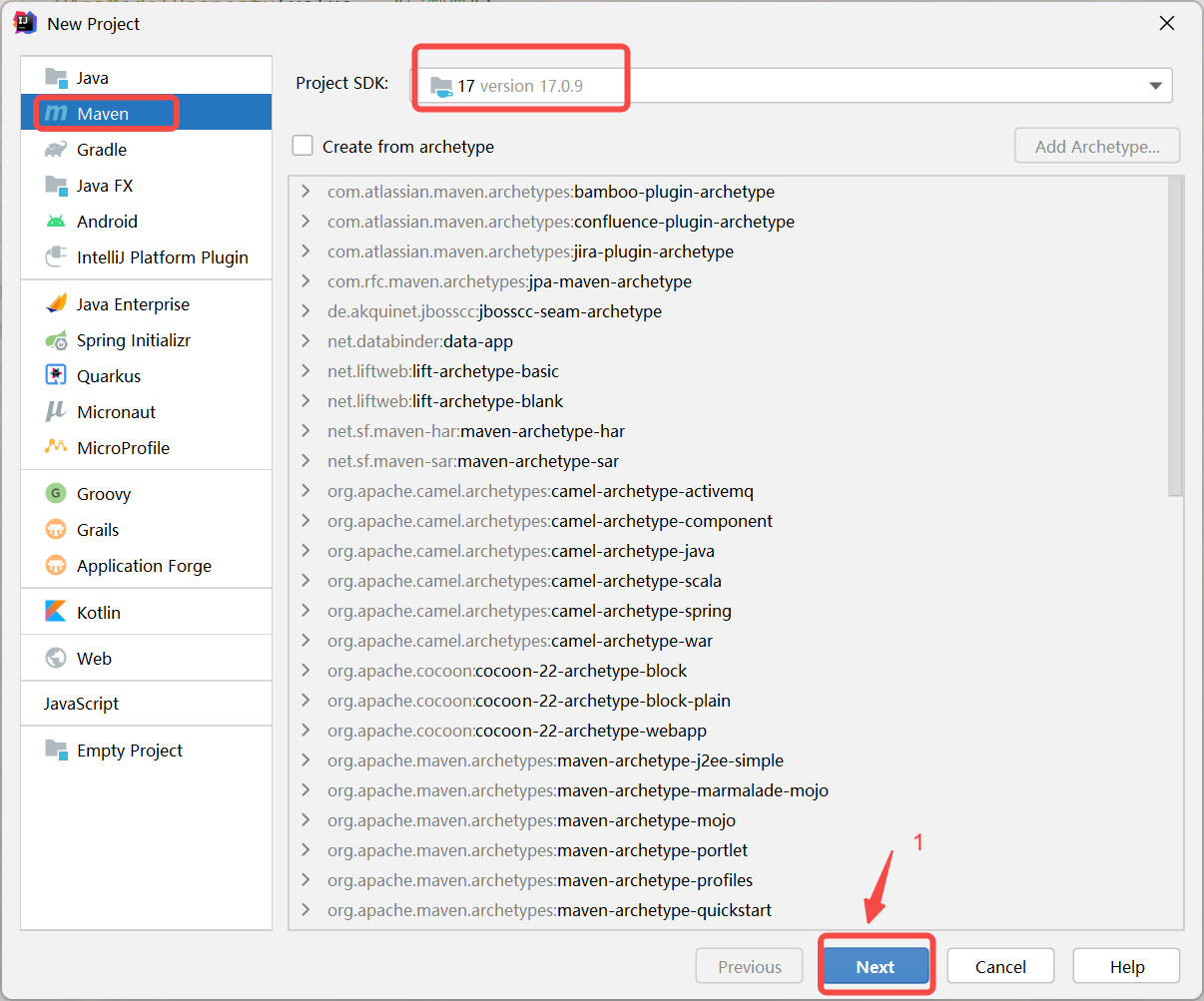Expand jbosscc-seam-archetype chevron
The image size is (1204, 1001).
306,311
